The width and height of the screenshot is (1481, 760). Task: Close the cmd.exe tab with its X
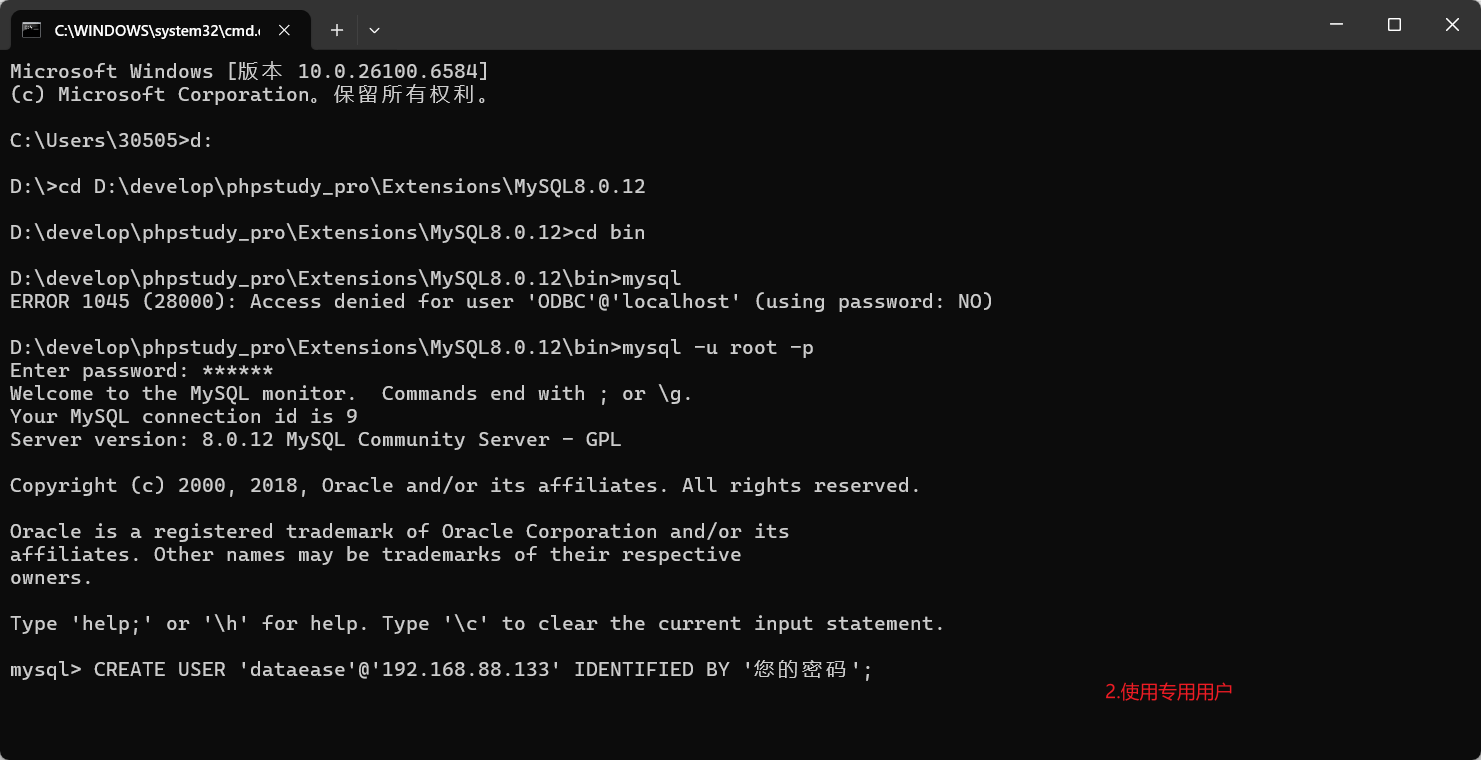tap(283, 30)
